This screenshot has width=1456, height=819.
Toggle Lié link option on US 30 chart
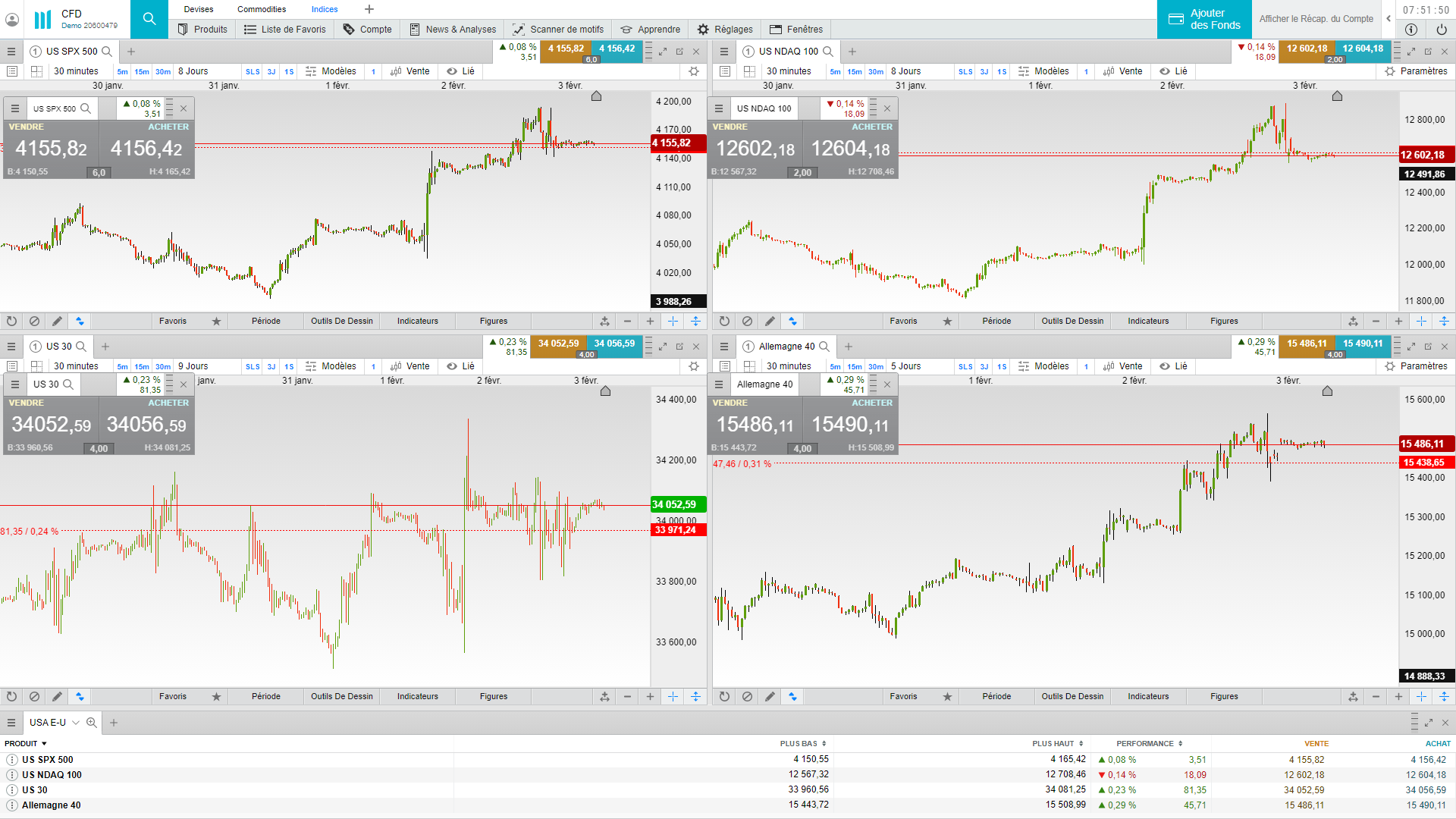click(460, 366)
